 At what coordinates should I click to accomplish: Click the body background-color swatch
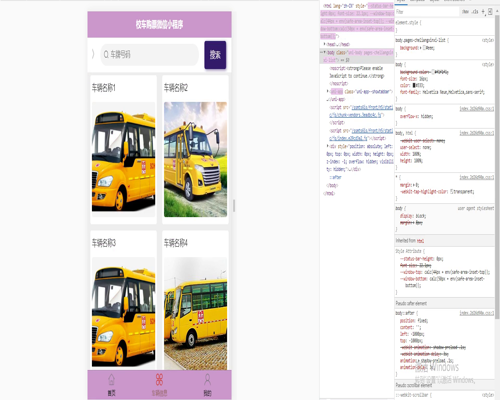pyautogui.click(x=433, y=72)
